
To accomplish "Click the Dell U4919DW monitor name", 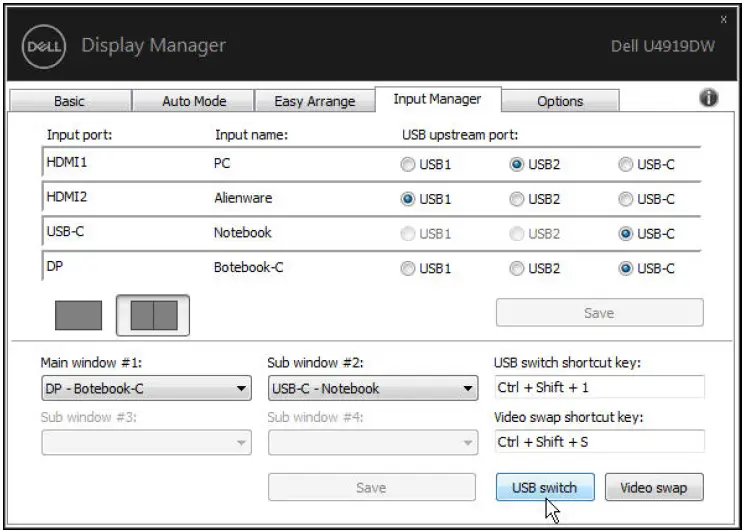I will coord(663,46).
